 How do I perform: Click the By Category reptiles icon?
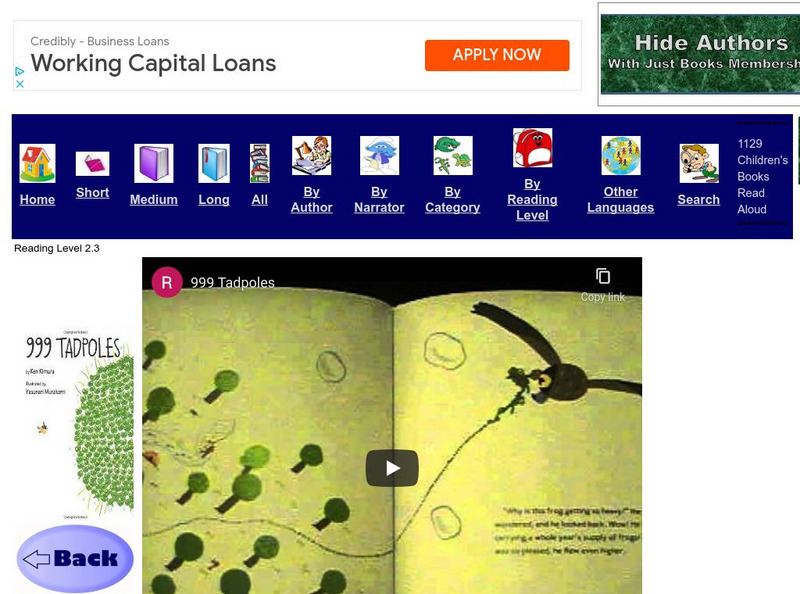click(453, 156)
